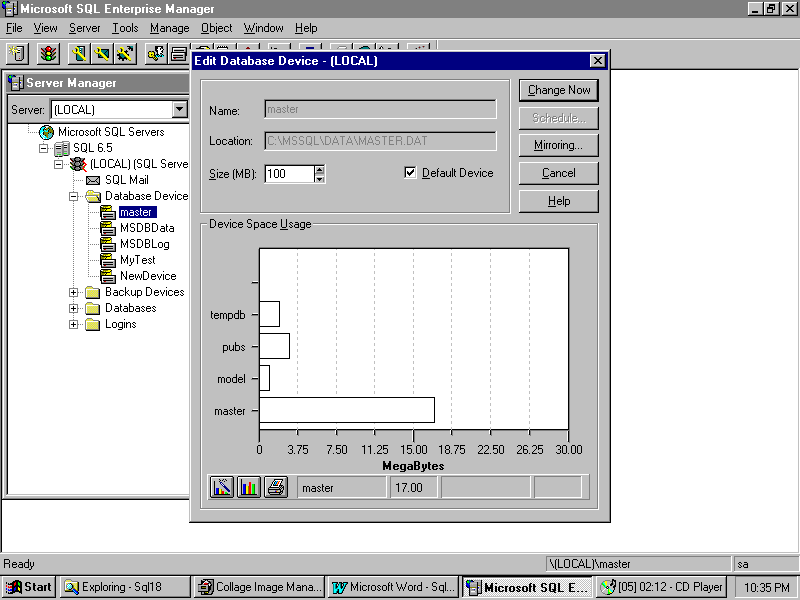800x600 pixels.
Task: Click the register server toolbar icon
Action: coord(17,53)
